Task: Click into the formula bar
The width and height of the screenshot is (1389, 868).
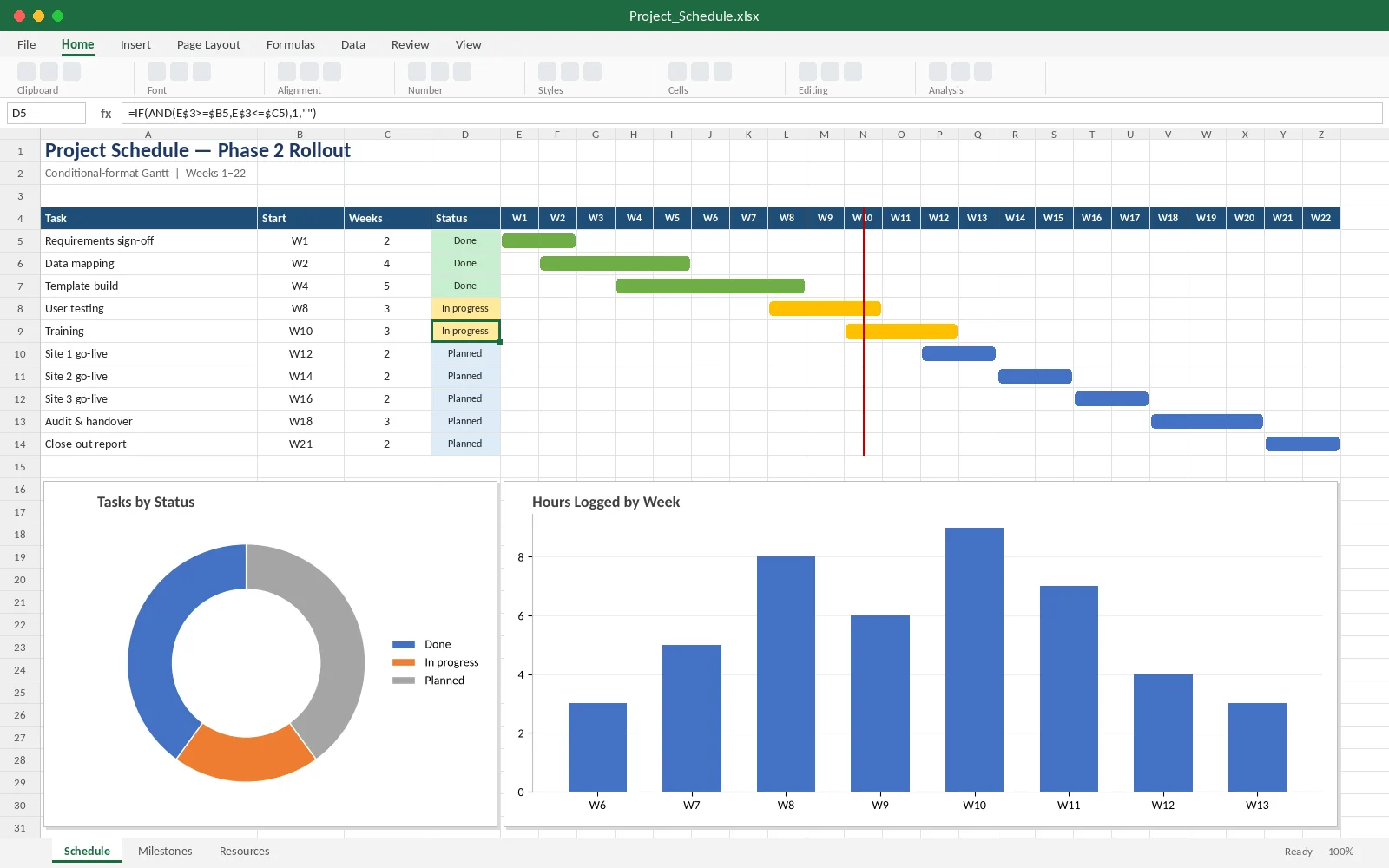Action: [752, 113]
